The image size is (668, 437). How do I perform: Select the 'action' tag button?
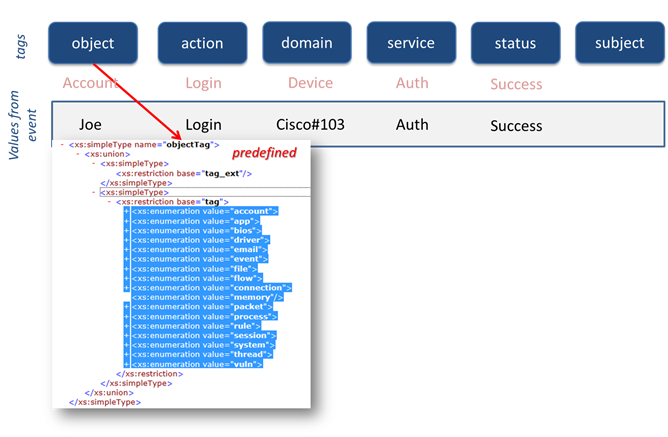coord(202,43)
